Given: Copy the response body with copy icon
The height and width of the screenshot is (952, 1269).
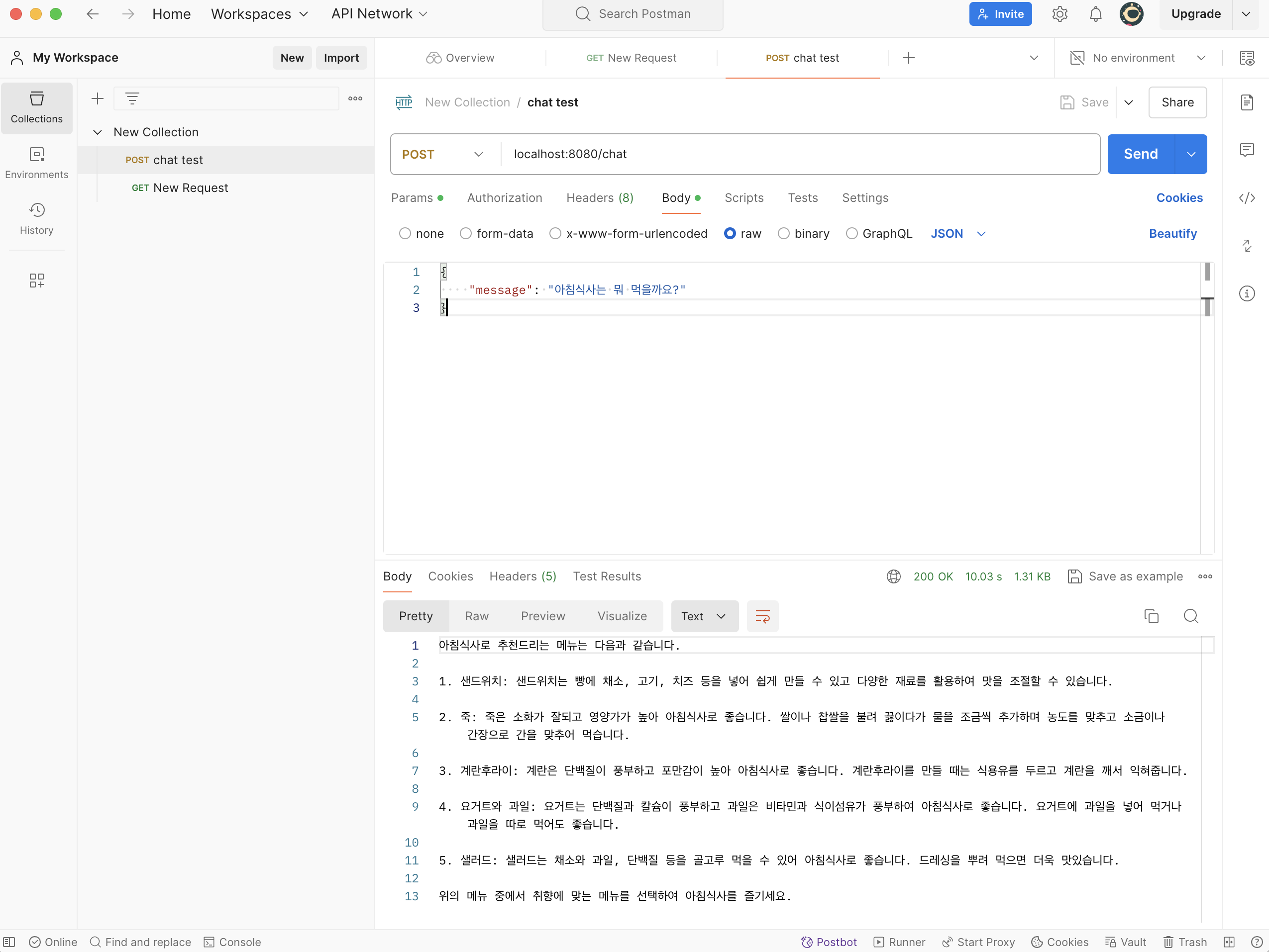Looking at the screenshot, I should [1151, 616].
